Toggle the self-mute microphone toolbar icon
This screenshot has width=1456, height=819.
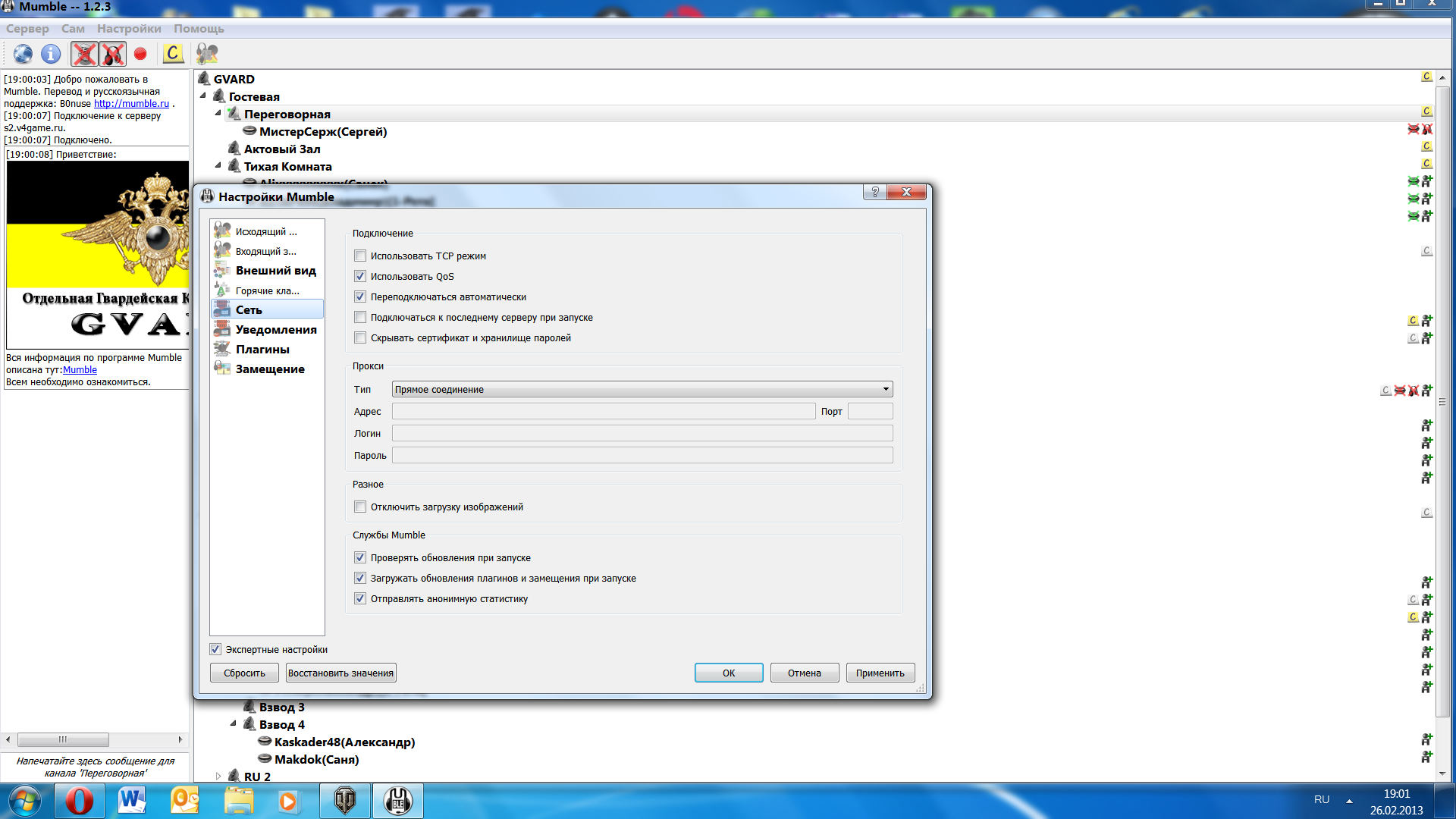pos(84,54)
